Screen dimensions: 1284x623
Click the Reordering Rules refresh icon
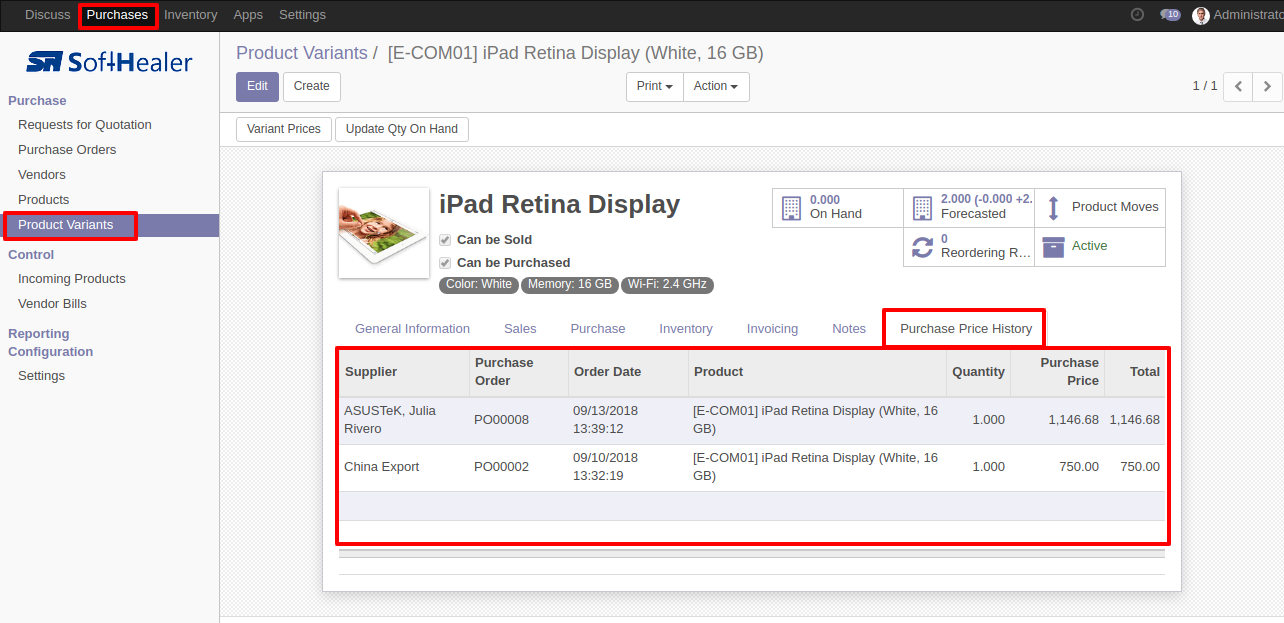point(922,246)
